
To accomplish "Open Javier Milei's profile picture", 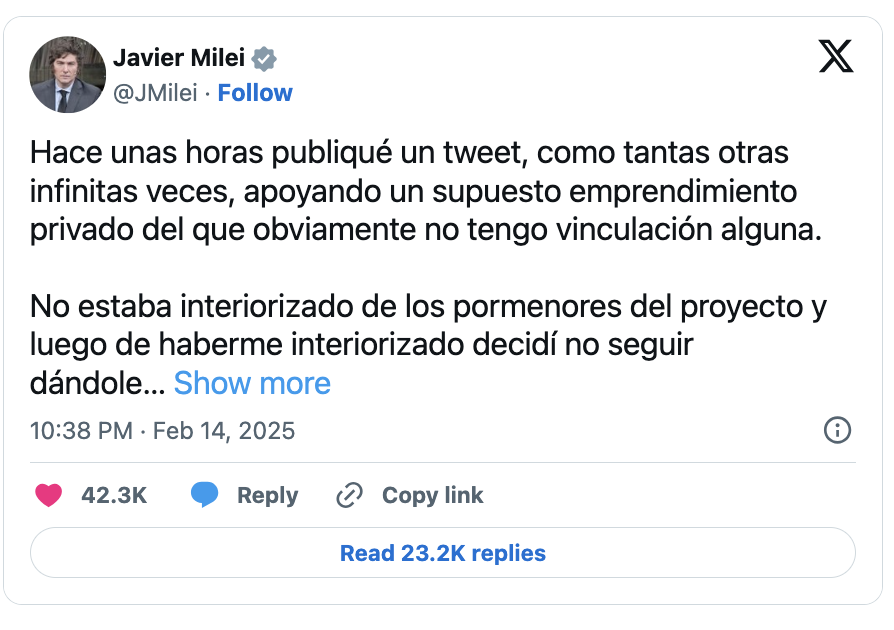I will pyautogui.click(x=68, y=75).
